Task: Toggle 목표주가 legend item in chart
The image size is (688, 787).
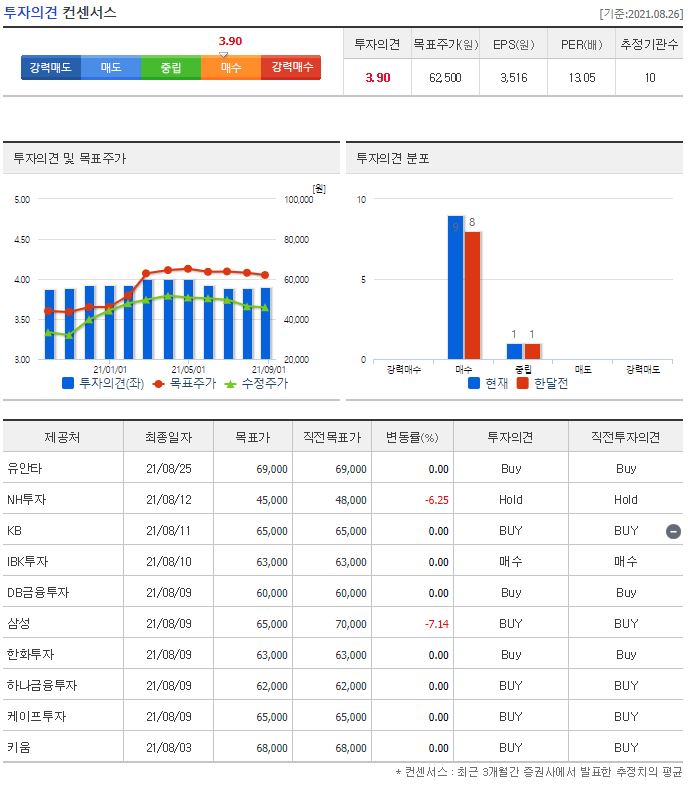Action: pyautogui.click(x=184, y=383)
